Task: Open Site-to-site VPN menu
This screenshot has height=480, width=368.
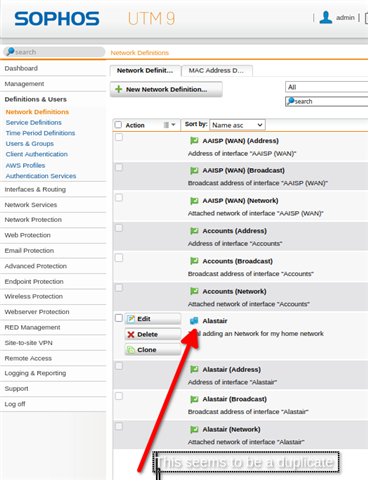Action: coord(28,343)
